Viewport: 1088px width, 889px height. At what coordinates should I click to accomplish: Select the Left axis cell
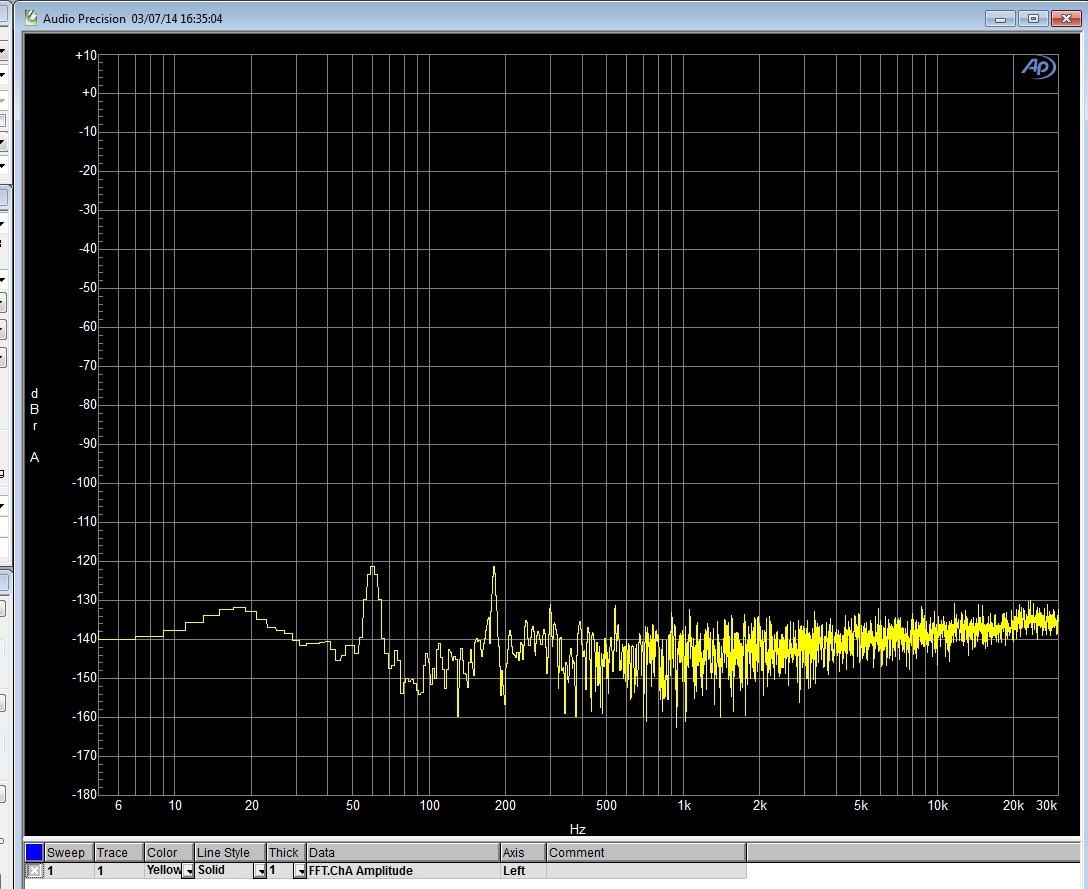pos(523,870)
